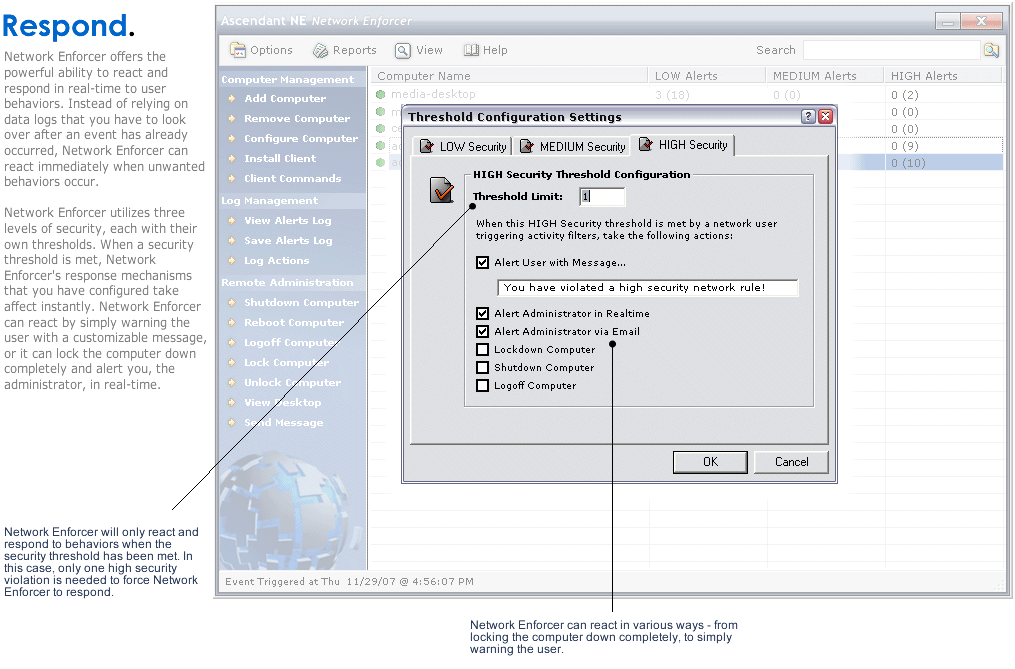Viewport: 1015px width, 669px height.
Task: Select the HIGH Security tab
Action: (683, 144)
